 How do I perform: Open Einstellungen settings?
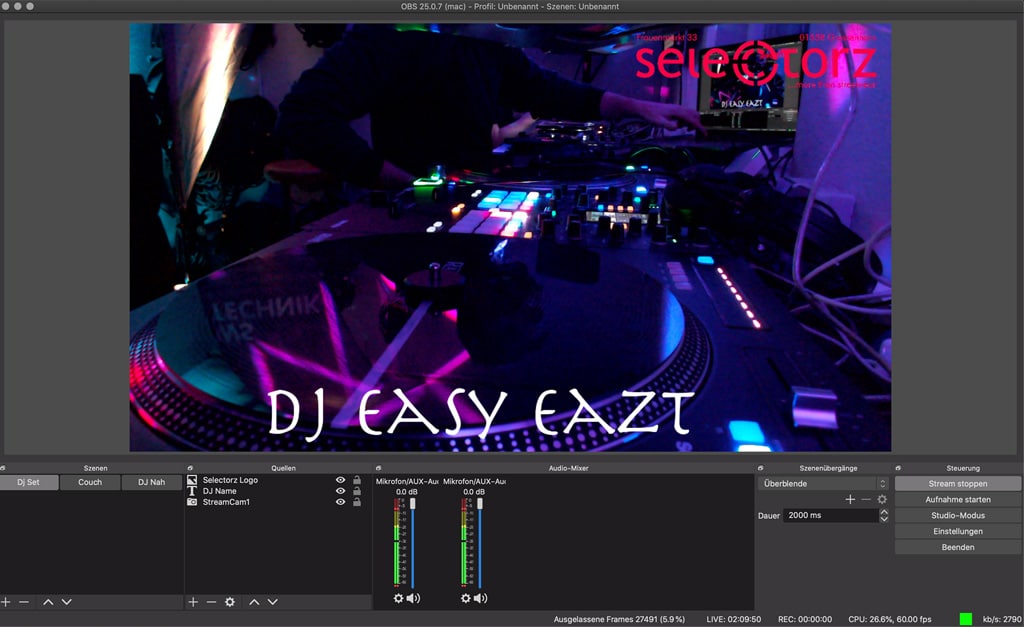tap(957, 531)
